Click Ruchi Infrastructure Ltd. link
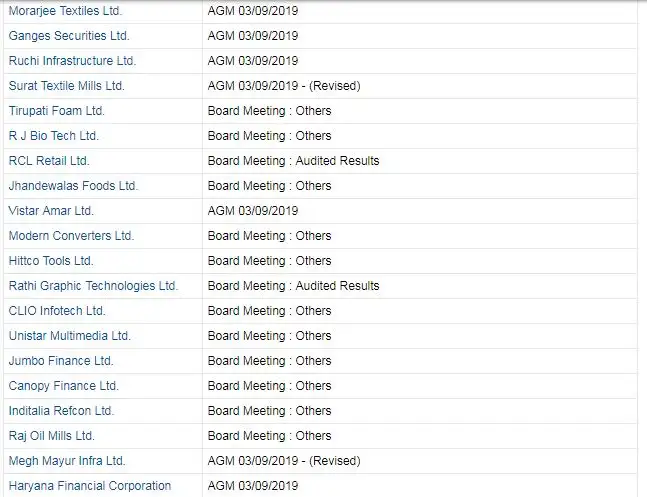The height and width of the screenshot is (497, 647). [72, 61]
